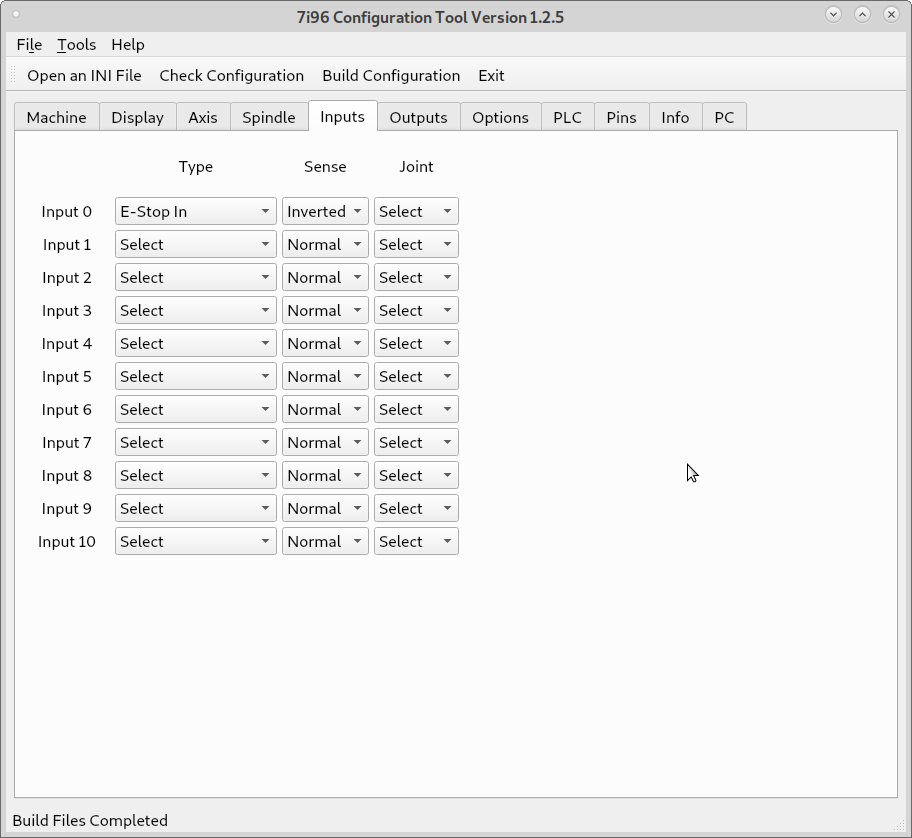912x838 pixels.
Task: Open Input 0 Type dropdown showing E-Stop In
Action: [195, 211]
